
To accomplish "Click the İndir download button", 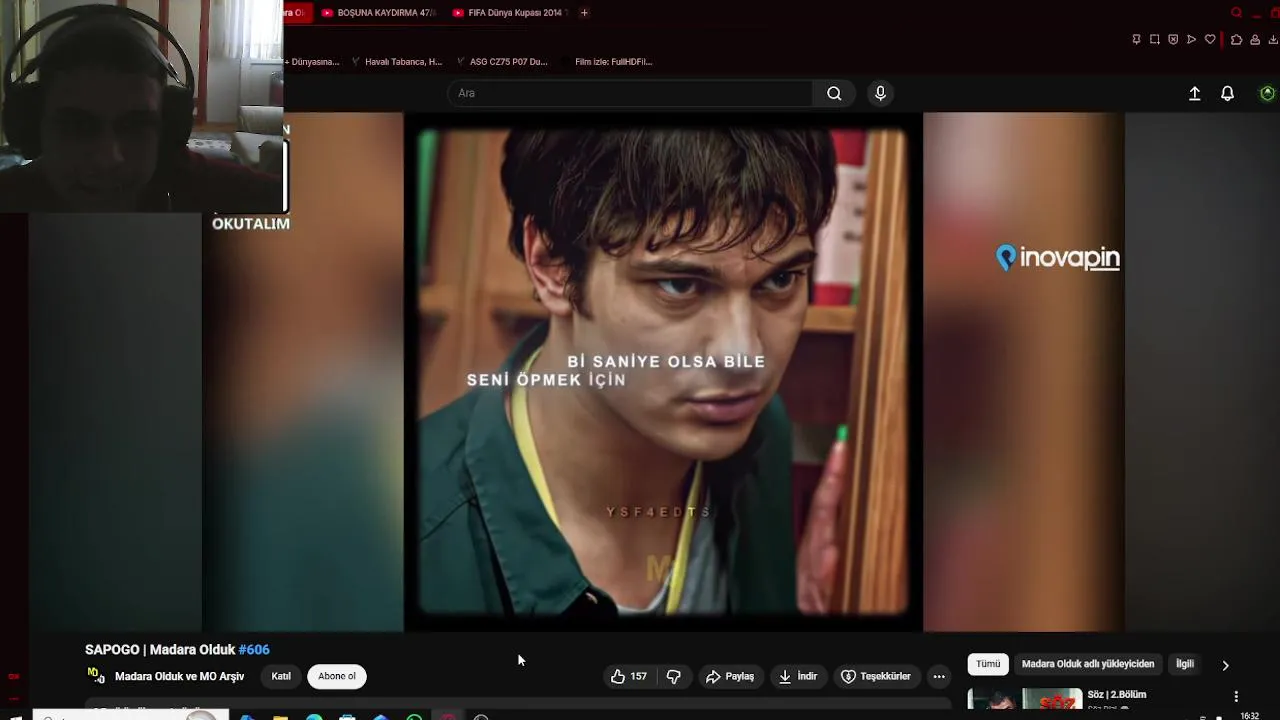I will (x=798, y=677).
